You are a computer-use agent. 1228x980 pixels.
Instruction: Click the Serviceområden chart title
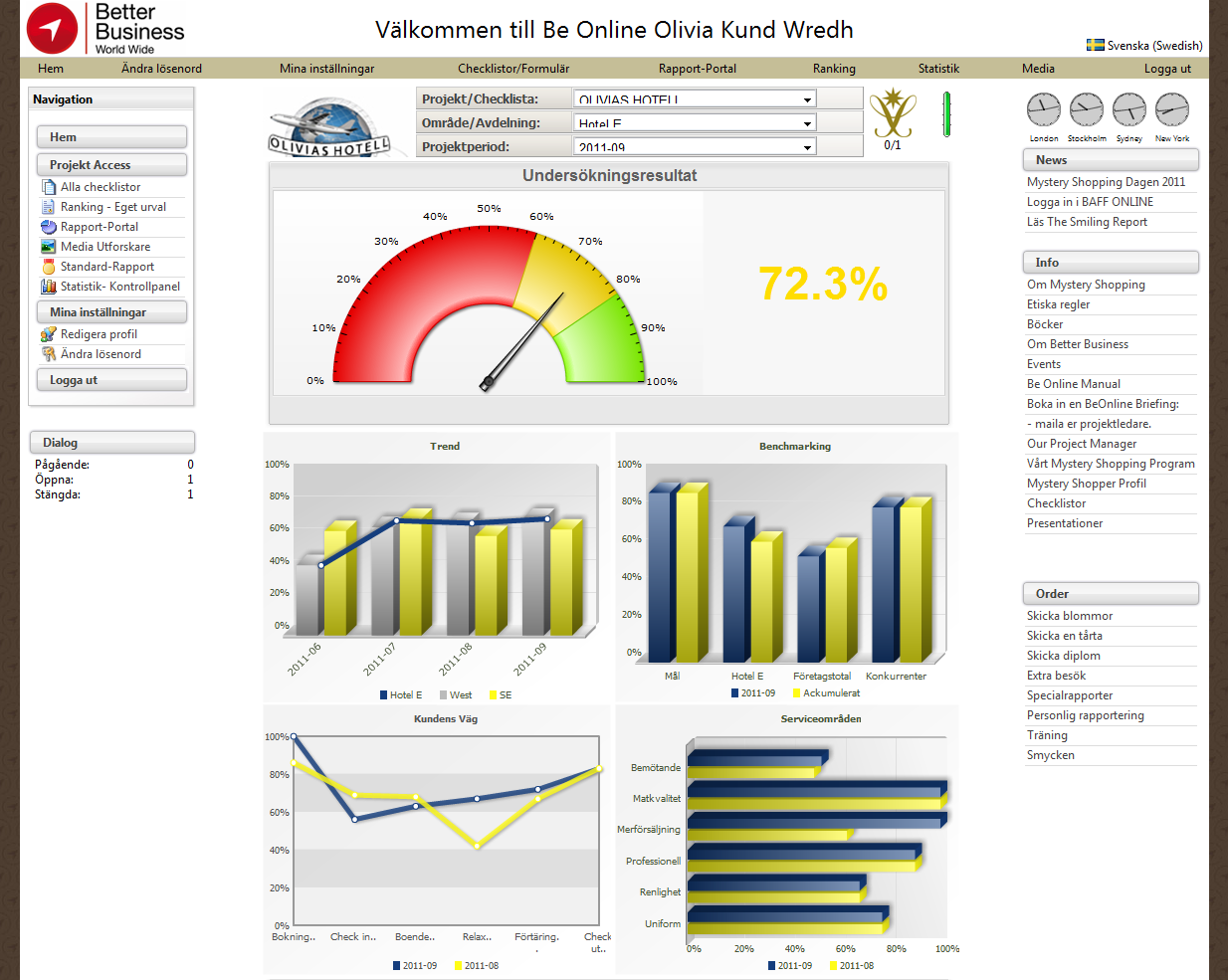coord(821,719)
